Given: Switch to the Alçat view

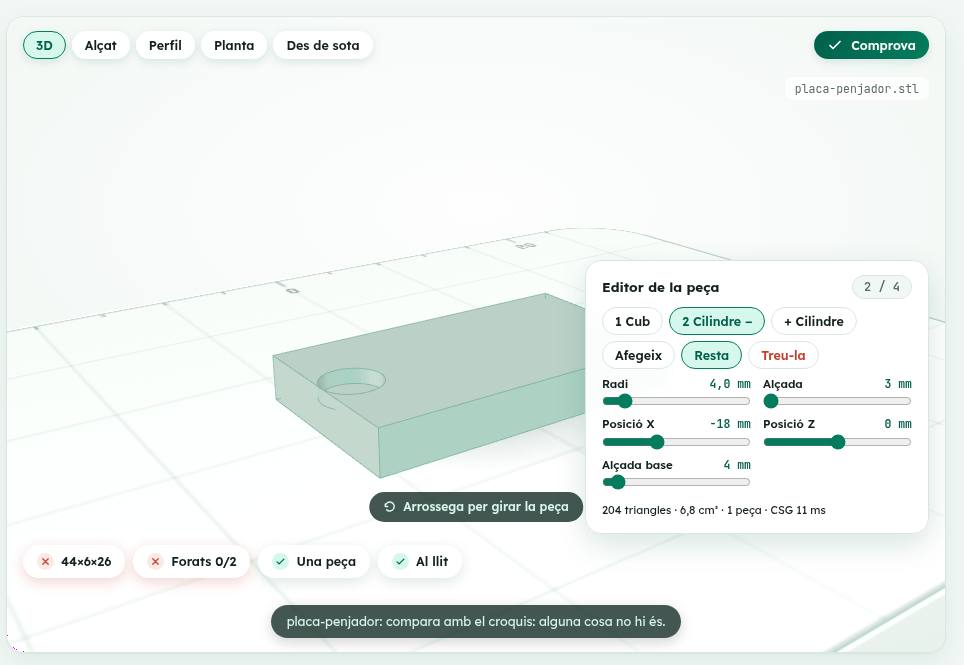Looking at the screenshot, I should pyautogui.click(x=100, y=45).
